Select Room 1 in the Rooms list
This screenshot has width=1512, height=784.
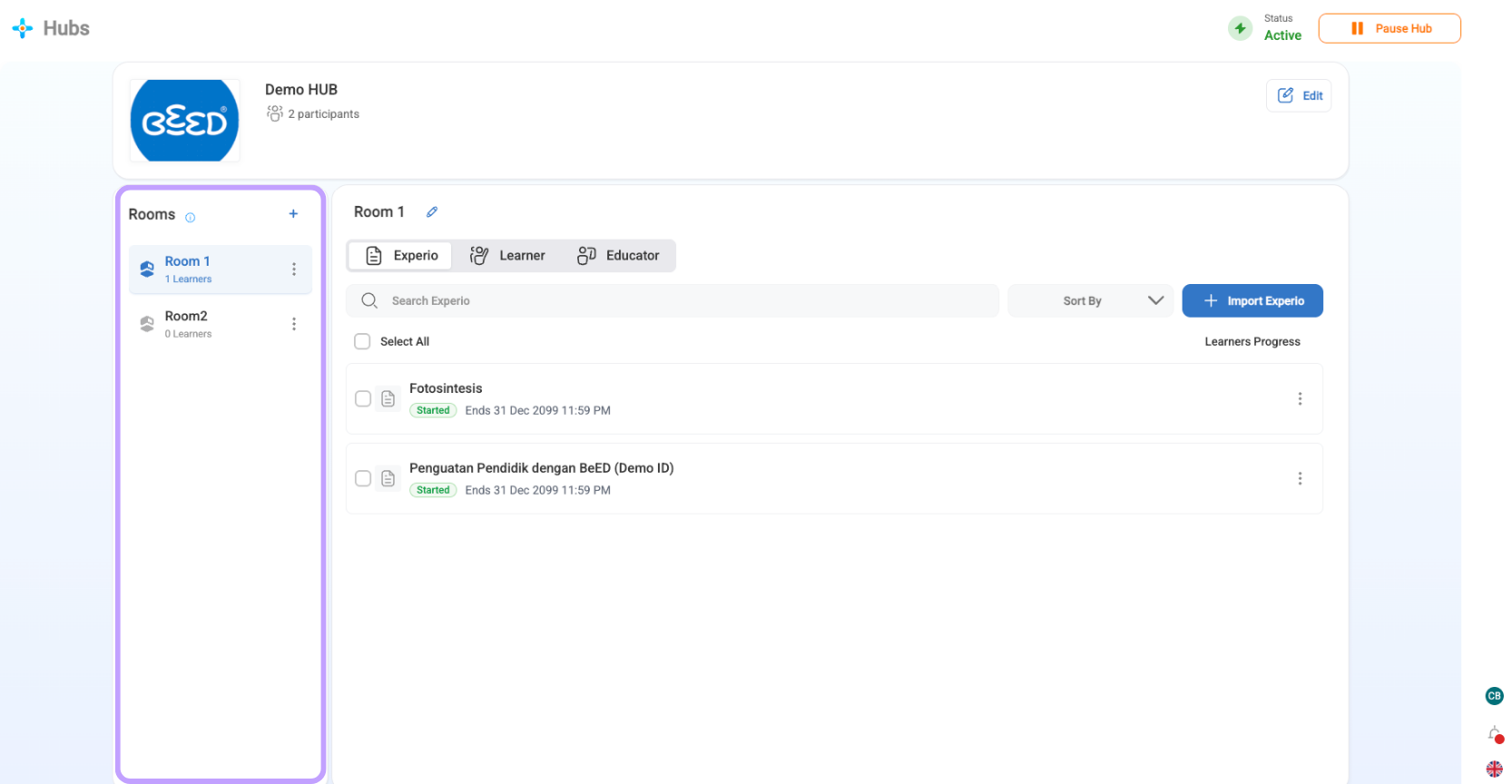coord(221,269)
